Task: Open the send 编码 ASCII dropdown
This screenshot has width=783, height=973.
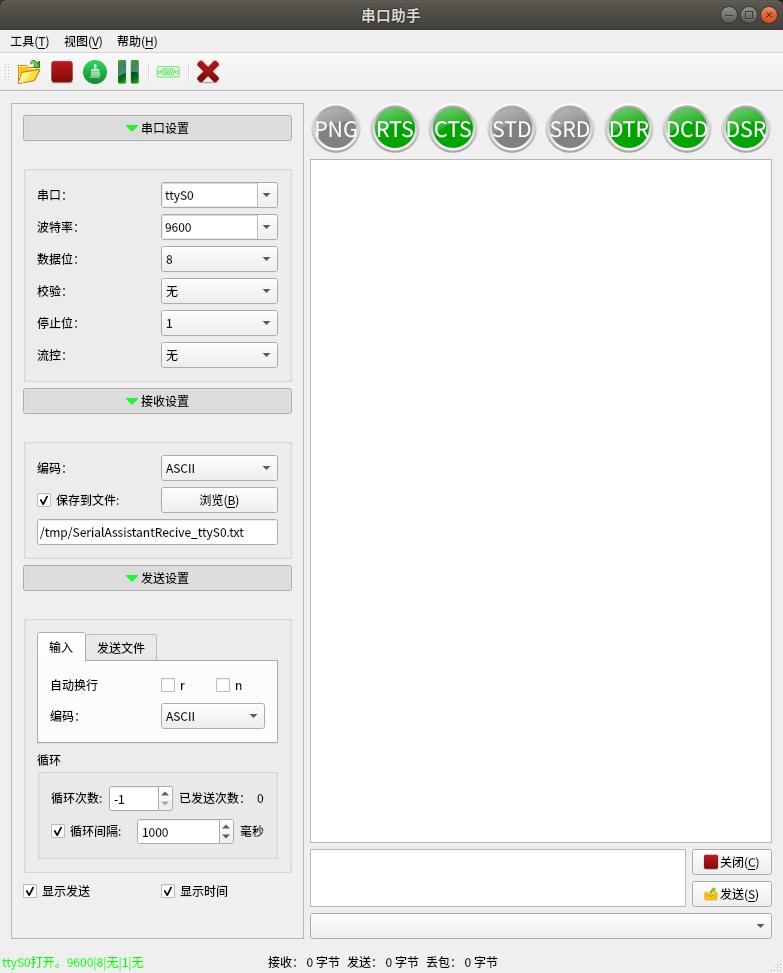Action: pyautogui.click(x=213, y=716)
